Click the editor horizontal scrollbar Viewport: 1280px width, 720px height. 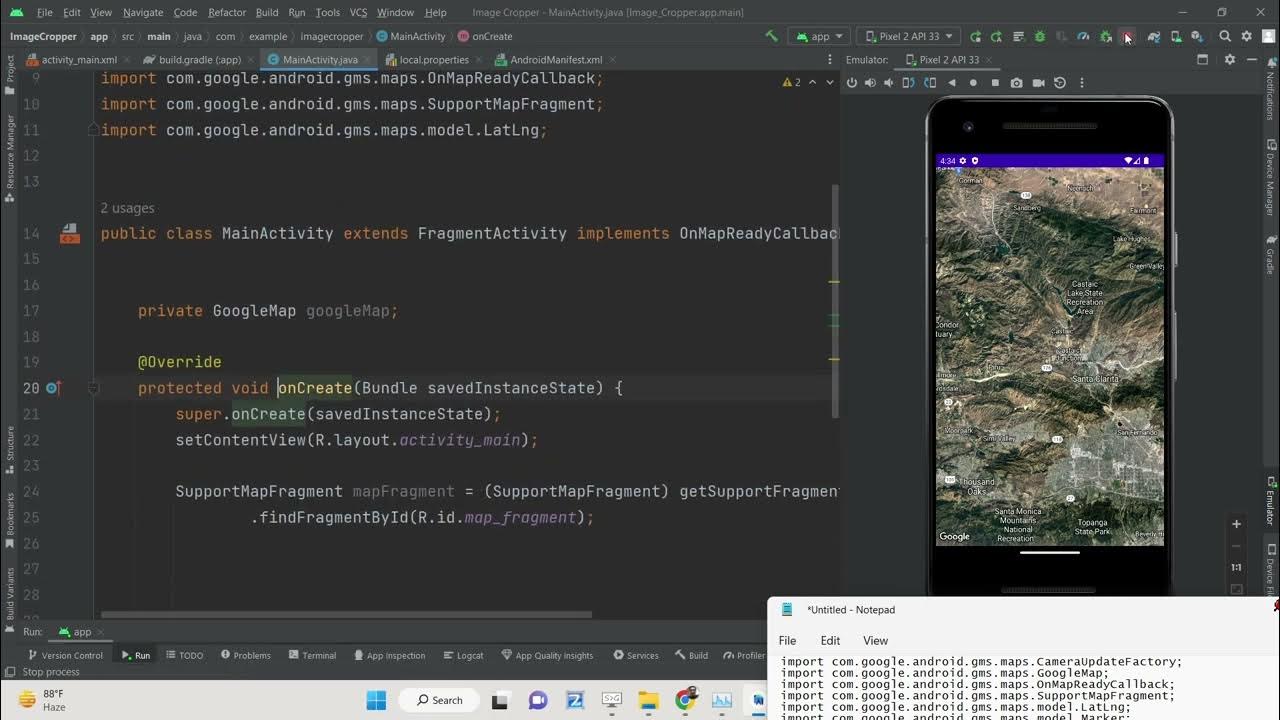pos(346,615)
